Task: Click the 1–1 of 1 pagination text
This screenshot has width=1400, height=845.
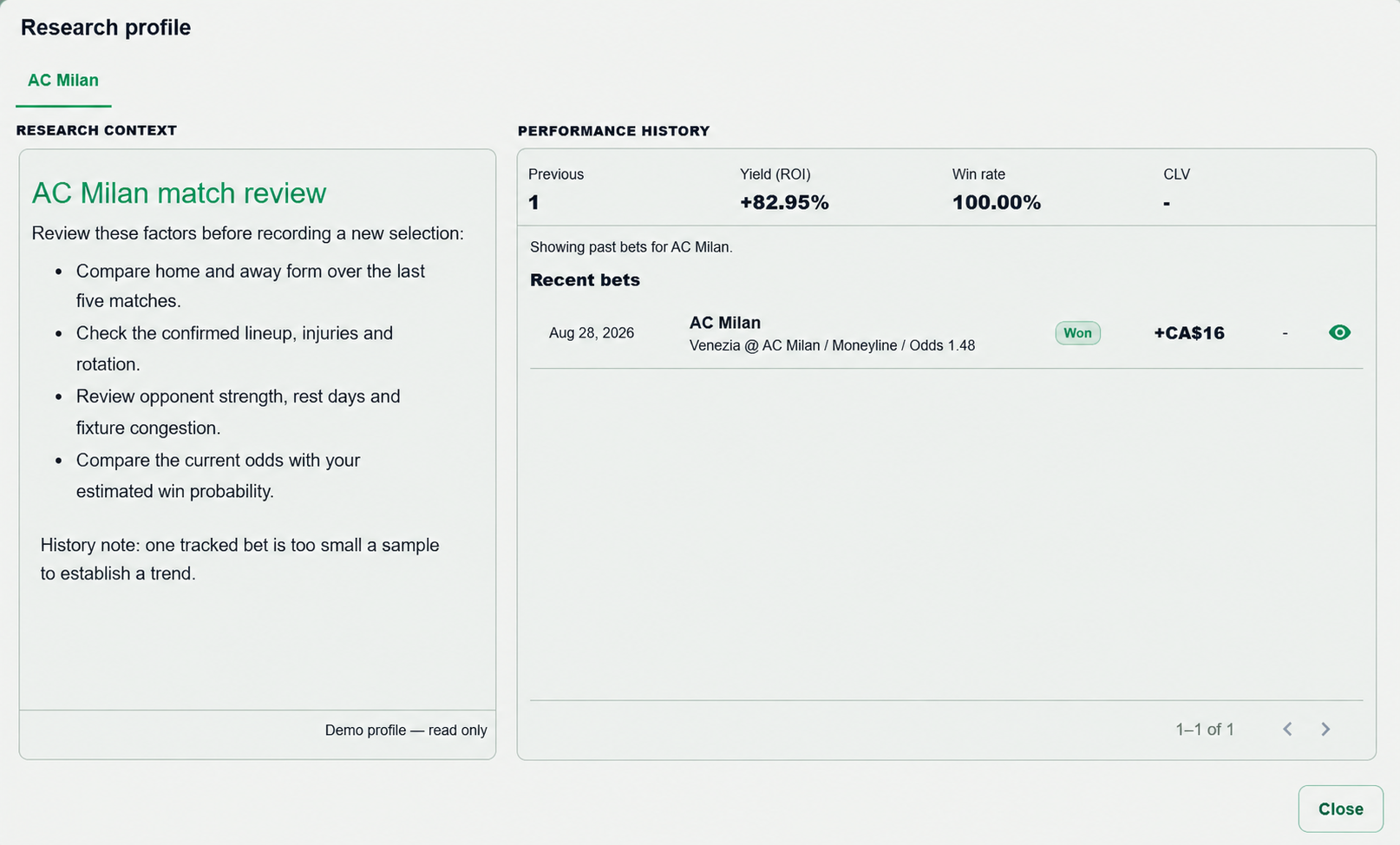Action: [1205, 730]
